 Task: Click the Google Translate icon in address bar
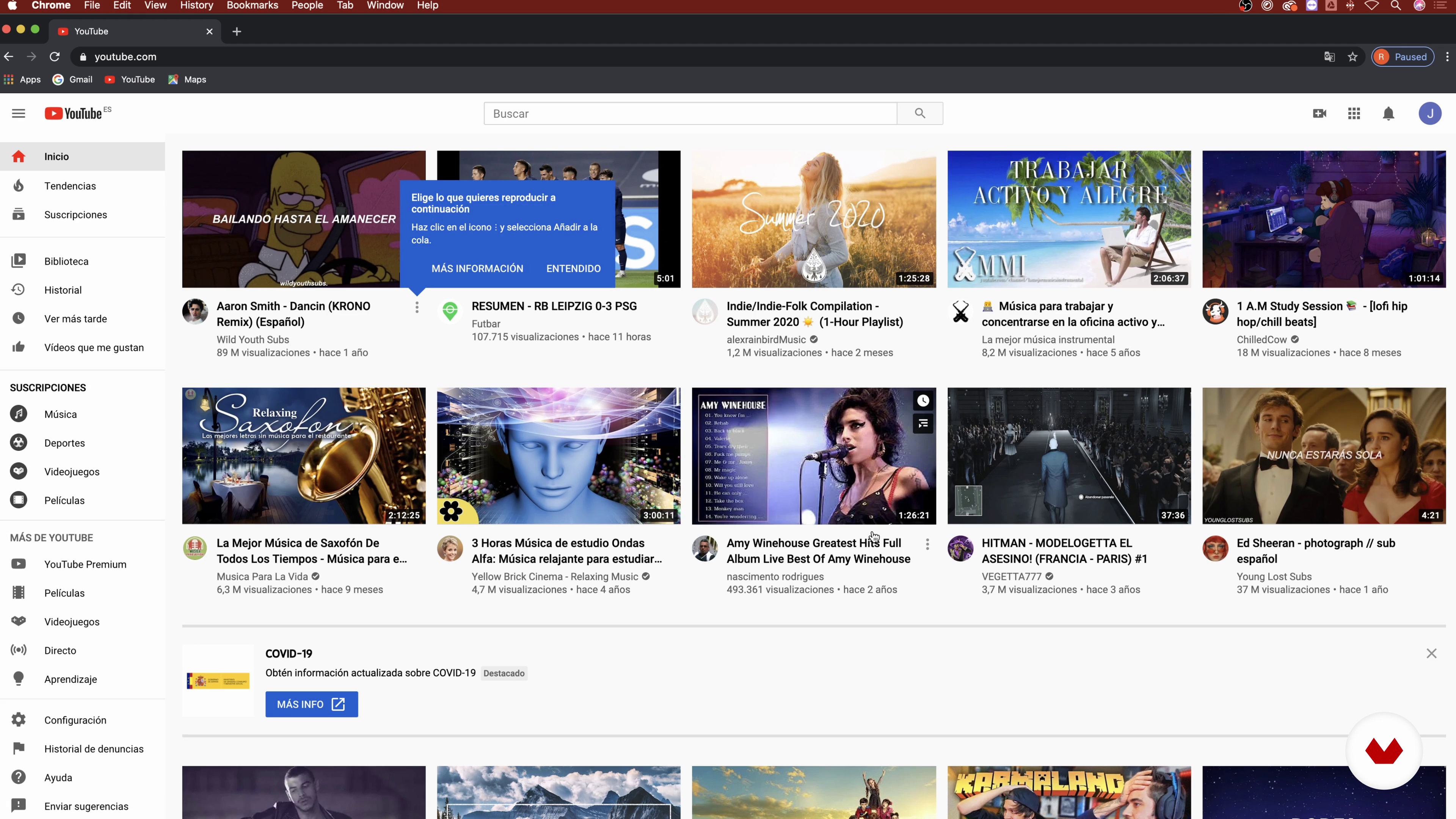pyautogui.click(x=1329, y=56)
